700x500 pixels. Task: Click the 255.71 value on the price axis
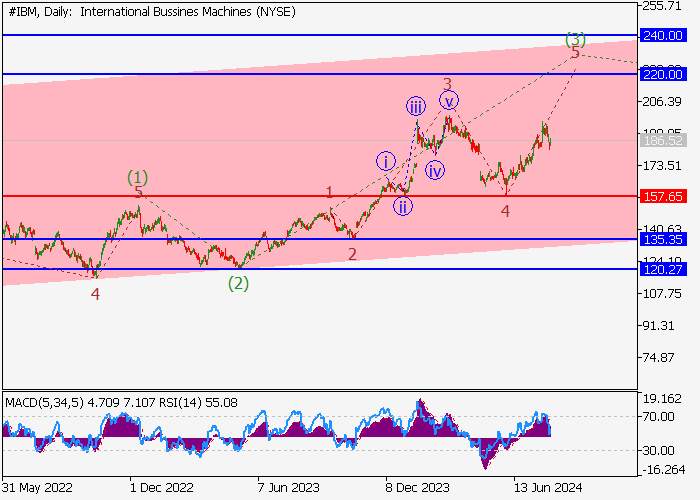coord(662,6)
